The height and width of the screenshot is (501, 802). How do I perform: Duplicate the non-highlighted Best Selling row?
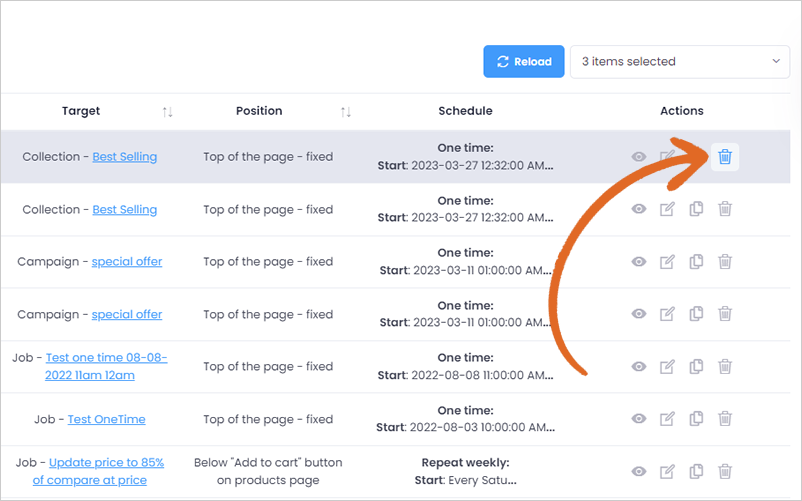pos(696,209)
